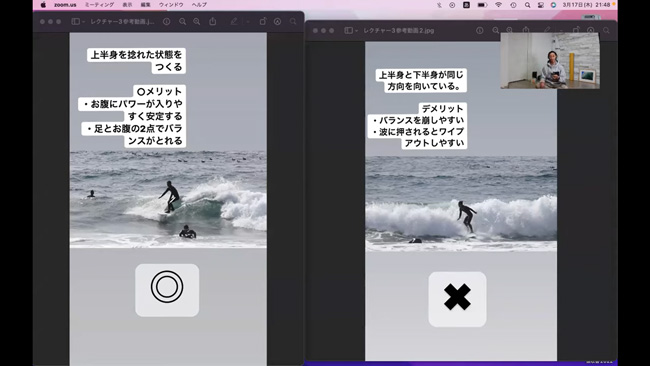Show Markup toolbar in レクチャー3参考動画2.jpg window
650x366 pixels.
point(591,30)
